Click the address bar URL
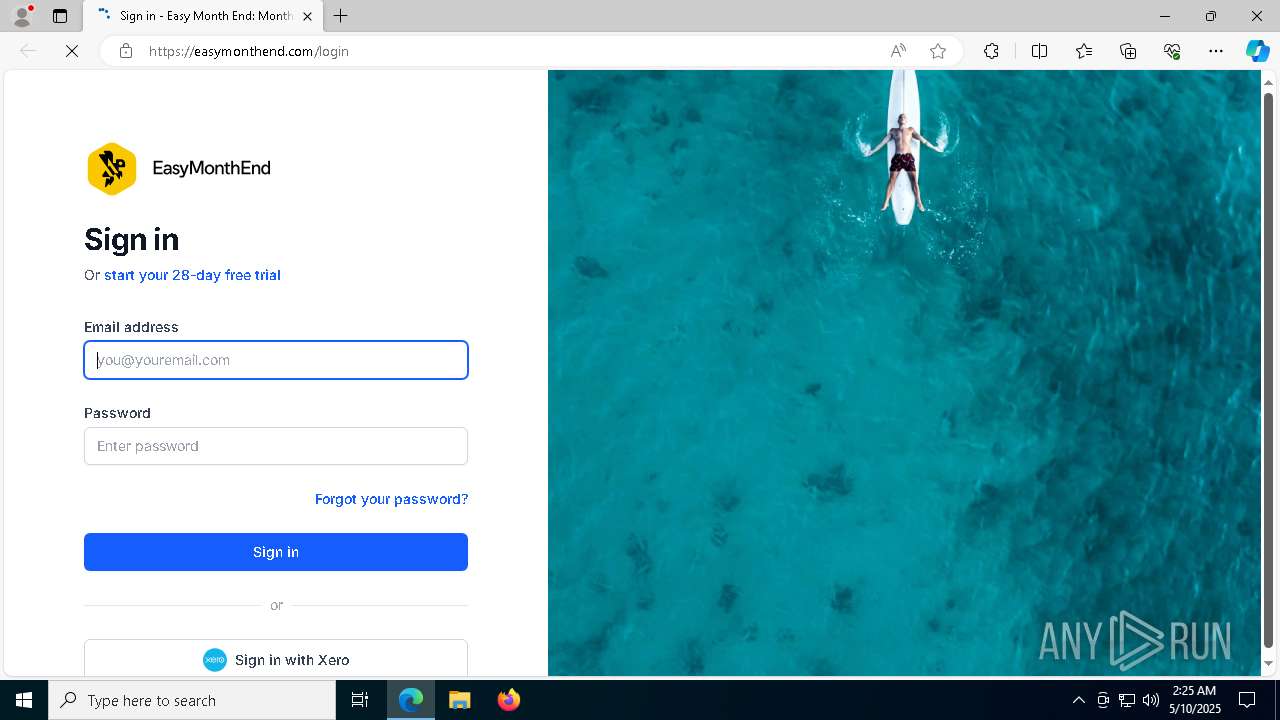 pyautogui.click(x=248, y=51)
